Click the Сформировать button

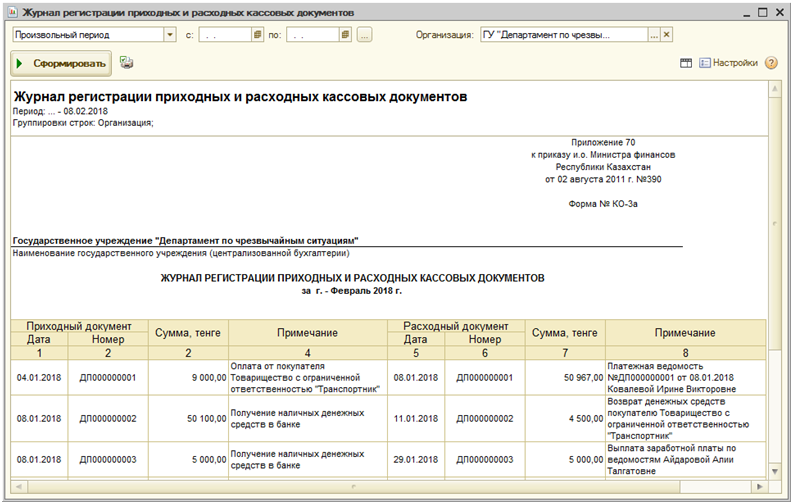tap(60, 63)
